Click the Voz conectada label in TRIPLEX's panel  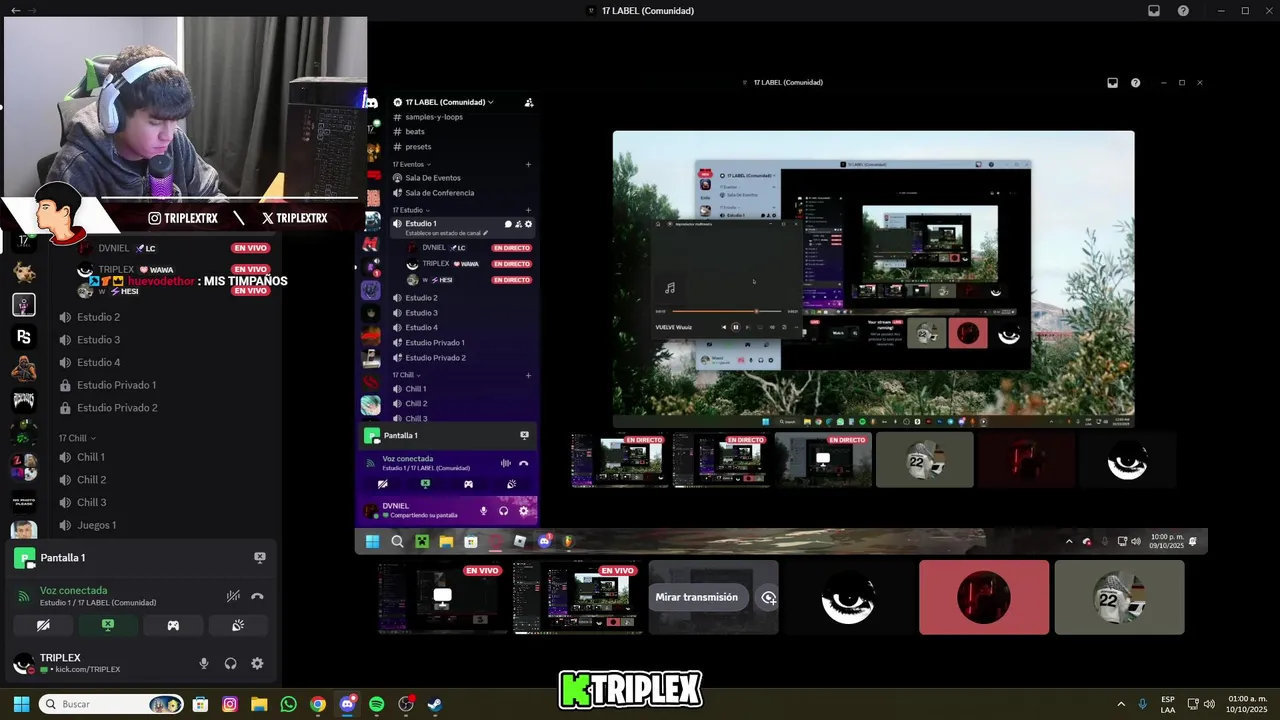(73, 591)
